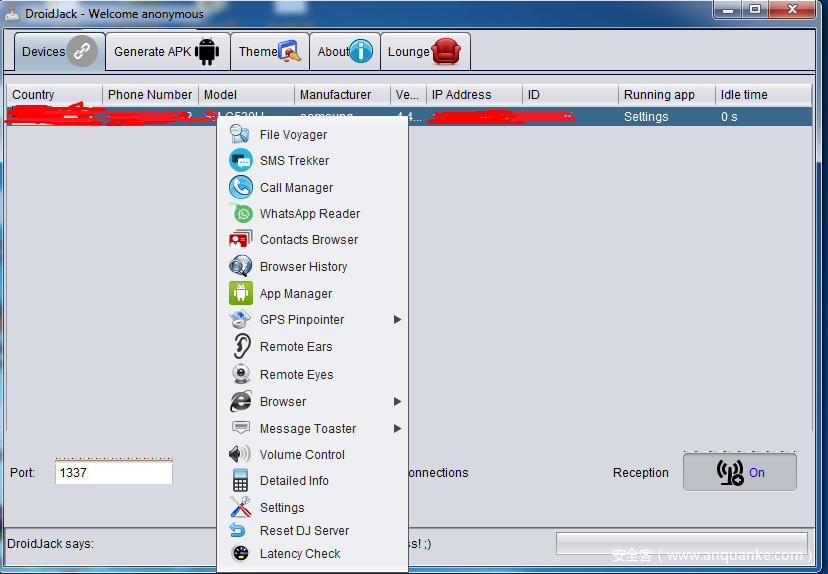Open the About tab

pyautogui.click(x=345, y=51)
